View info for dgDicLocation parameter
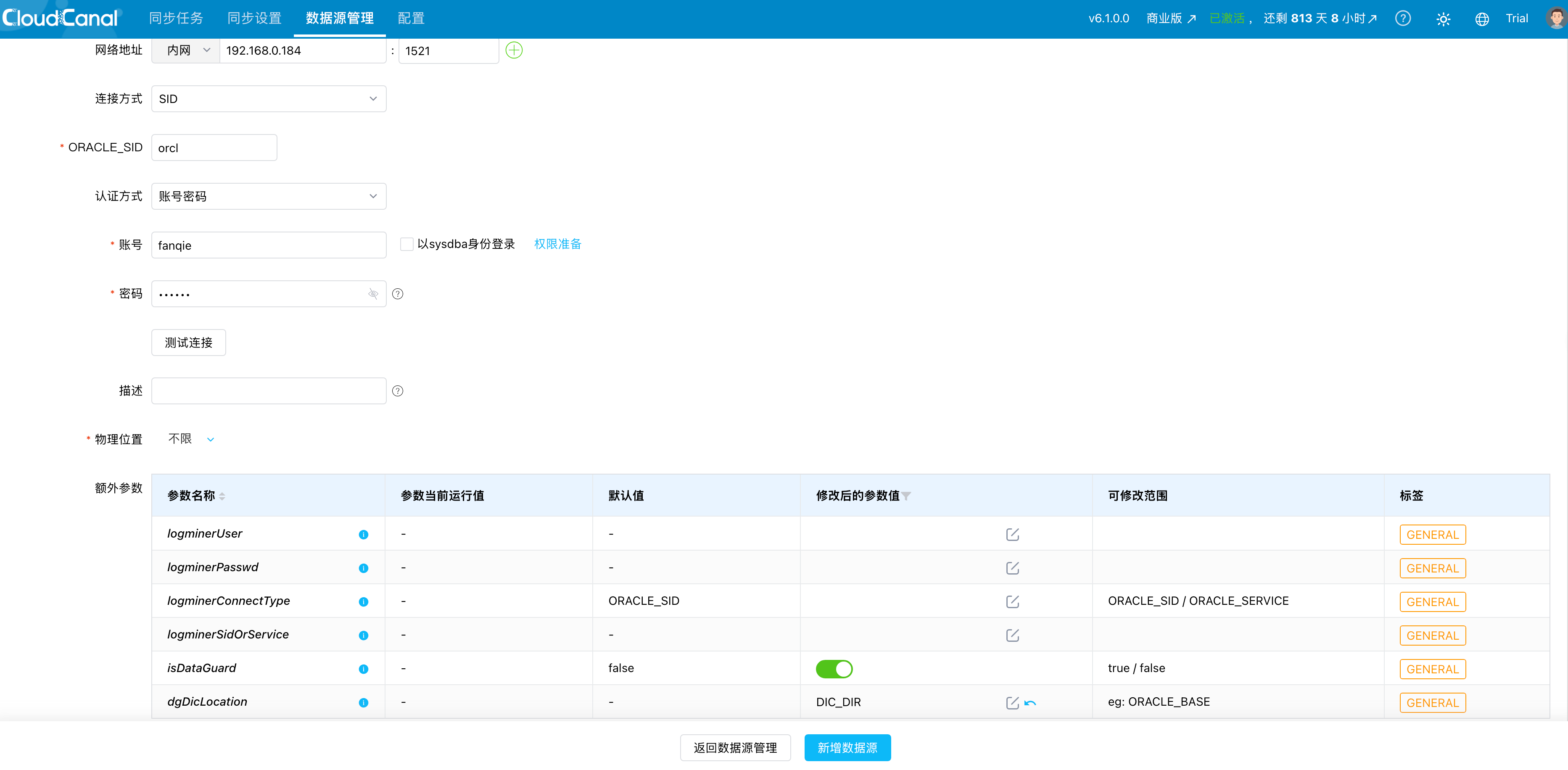This screenshot has width=1568, height=770. pyautogui.click(x=363, y=702)
